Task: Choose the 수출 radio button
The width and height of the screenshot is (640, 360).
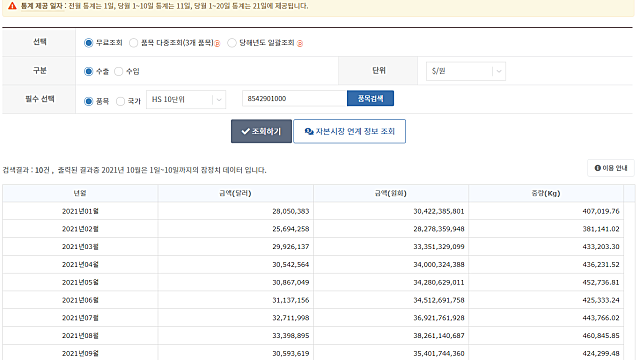Action: coord(89,71)
